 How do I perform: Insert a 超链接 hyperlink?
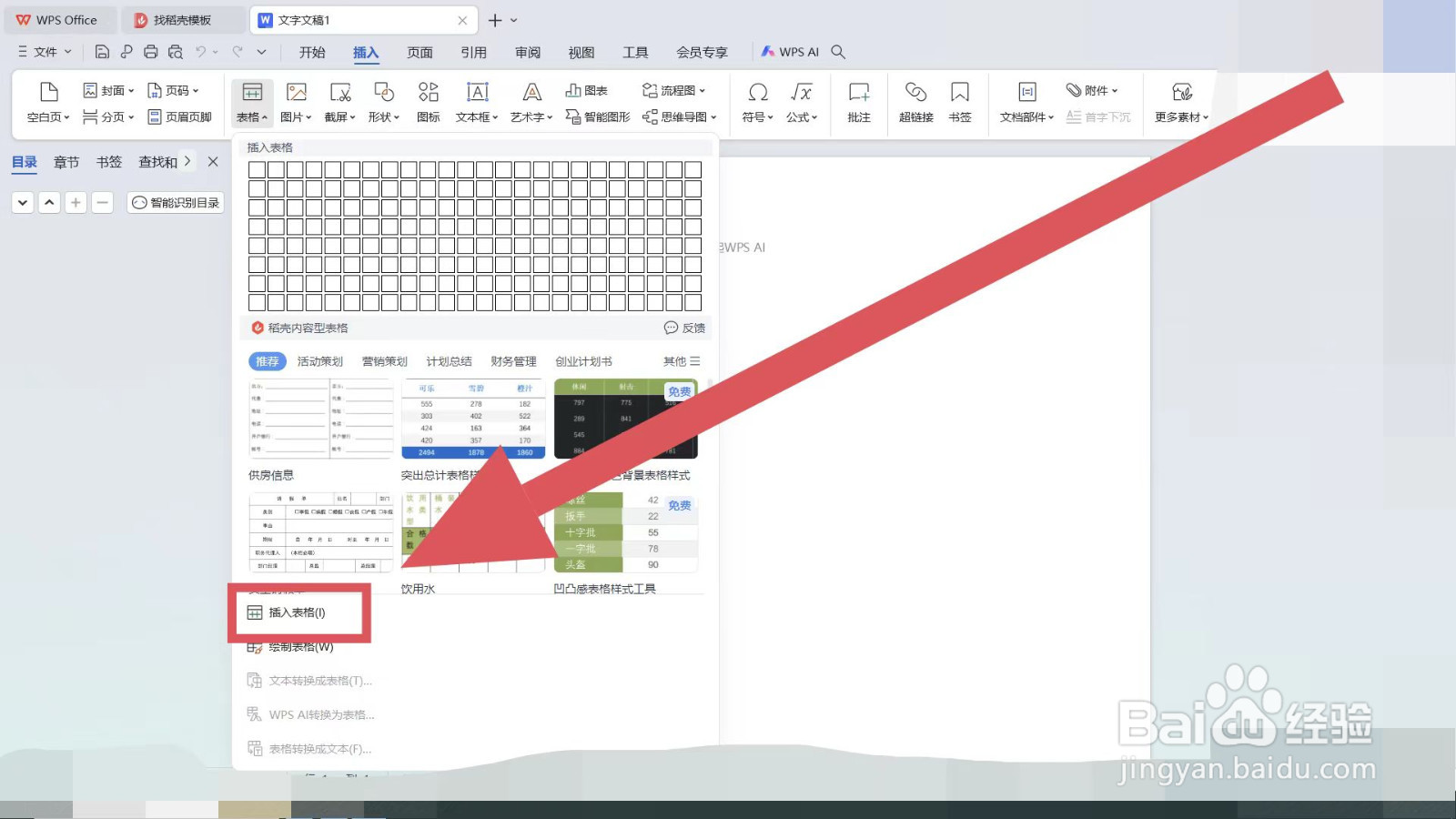[914, 102]
